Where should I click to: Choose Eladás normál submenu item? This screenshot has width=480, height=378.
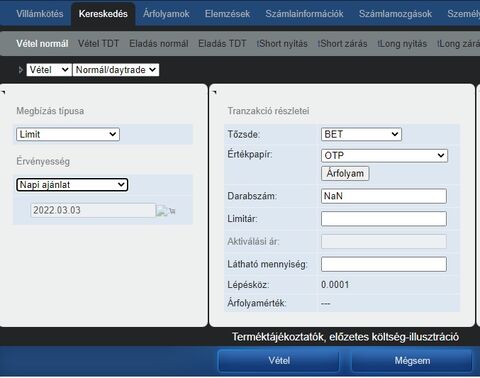159,44
